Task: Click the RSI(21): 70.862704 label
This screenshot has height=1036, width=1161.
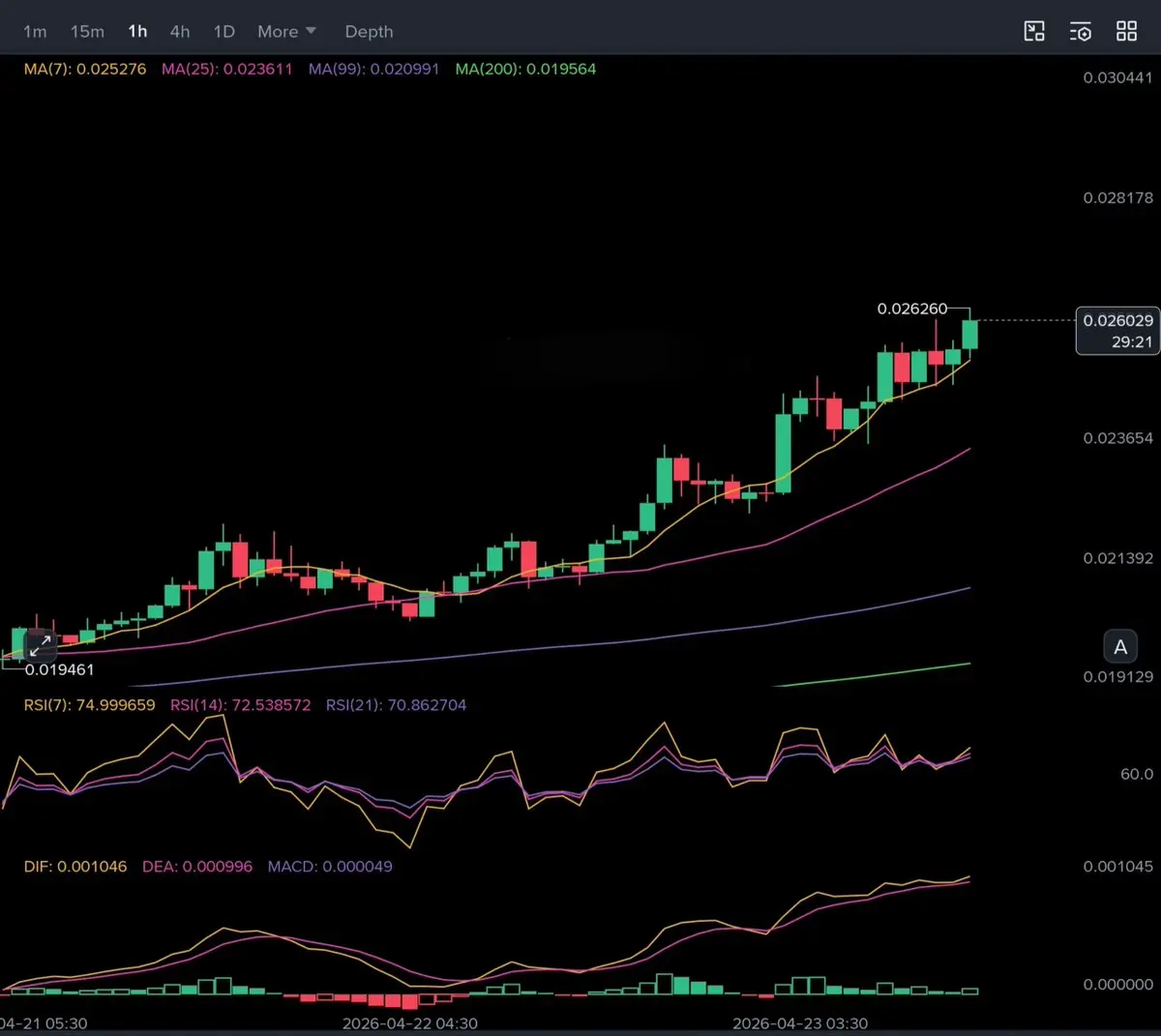Action: (x=396, y=705)
